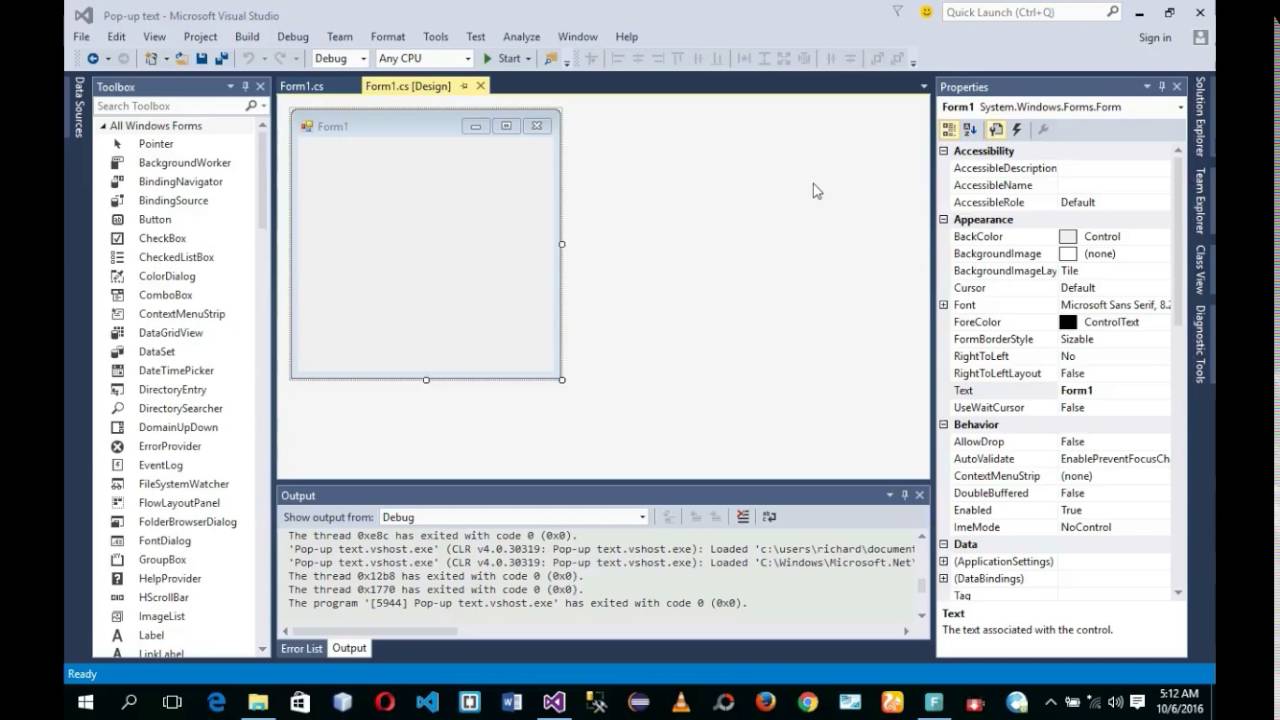Click the Alphabetical sort icon in Properties
Viewport: 1280px width, 720px height.
(x=970, y=130)
